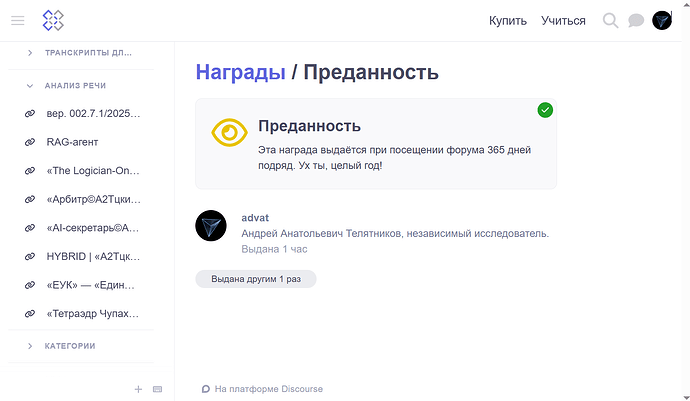The image size is (690, 401).
Task: Open the Учиться header menu item
Action: (x=563, y=21)
